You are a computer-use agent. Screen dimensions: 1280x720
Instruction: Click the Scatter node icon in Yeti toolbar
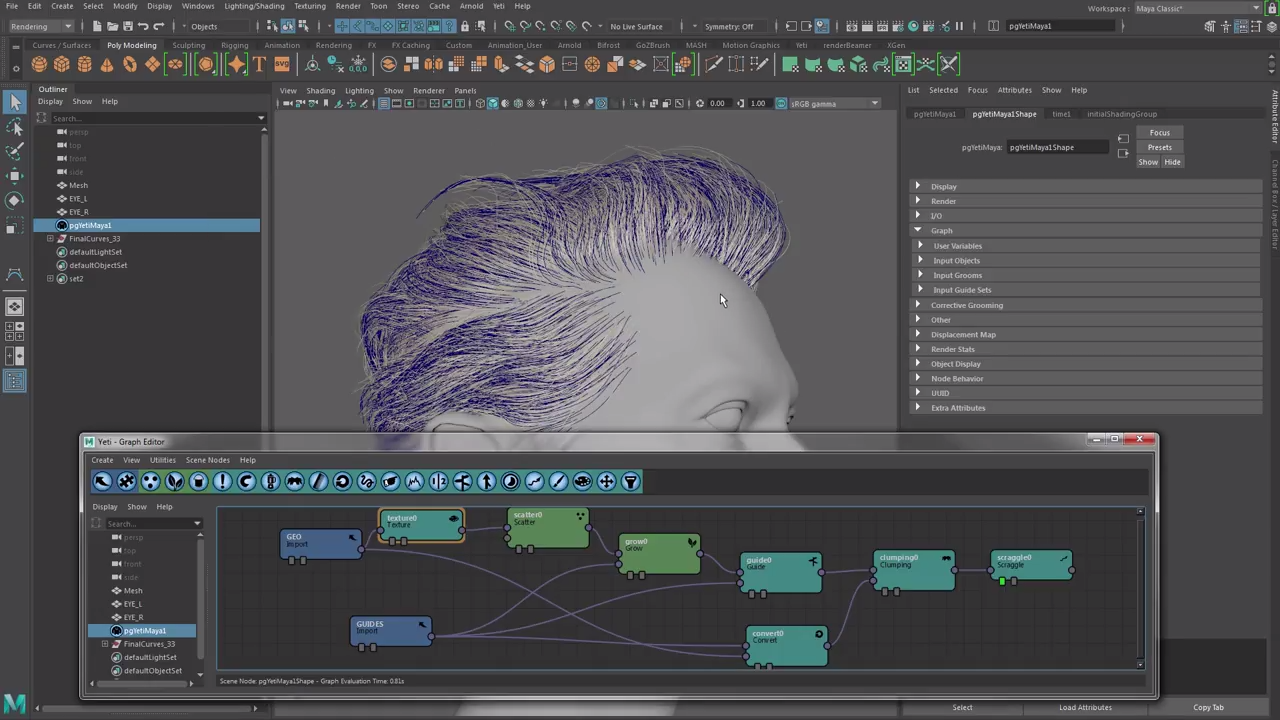(x=150, y=482)
